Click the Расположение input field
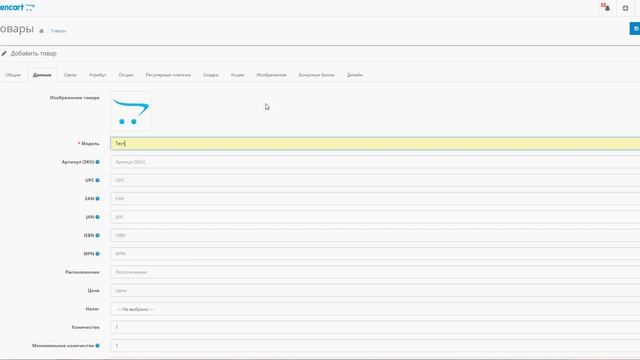Screen dimensions: 640x360 tap(375, 272)
